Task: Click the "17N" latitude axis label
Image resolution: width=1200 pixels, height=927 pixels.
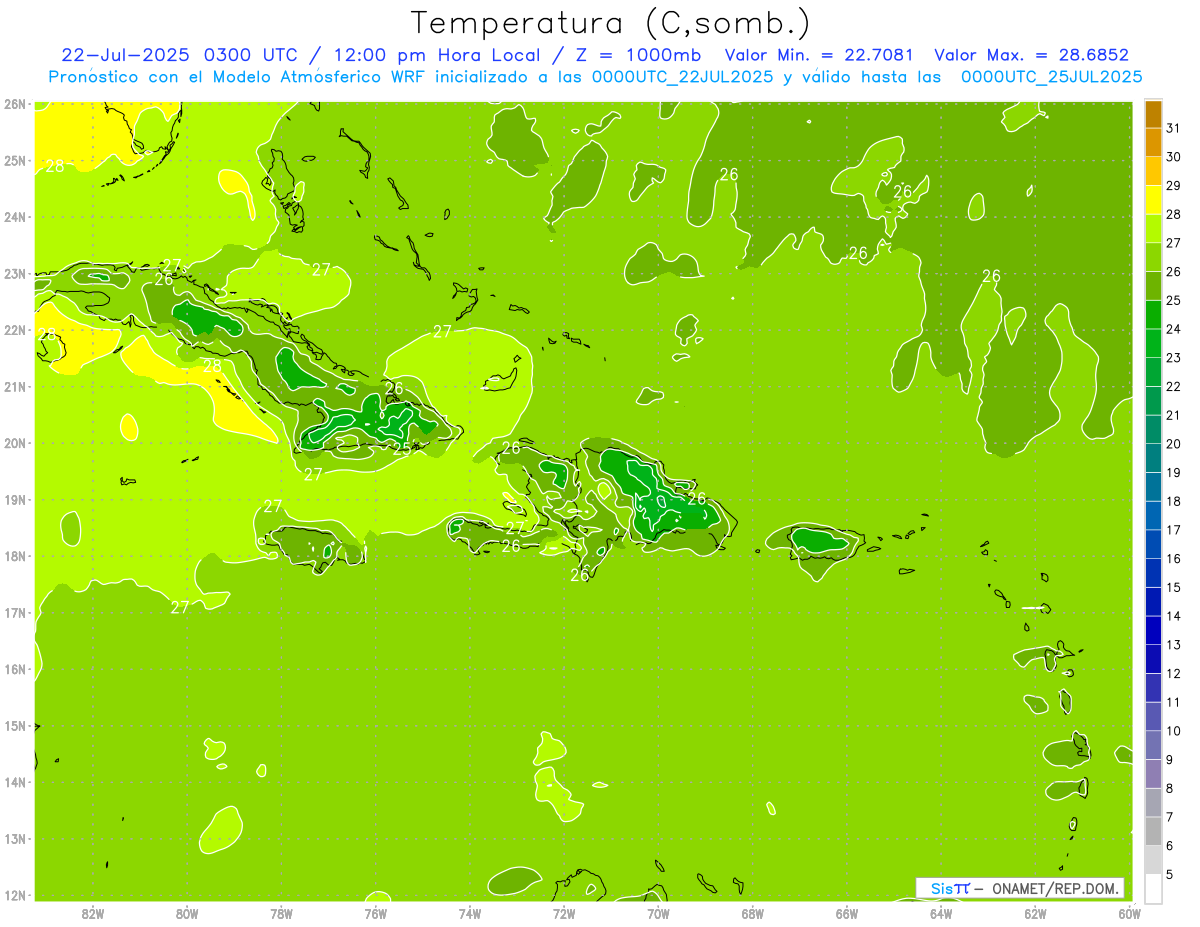Action: 14,613
